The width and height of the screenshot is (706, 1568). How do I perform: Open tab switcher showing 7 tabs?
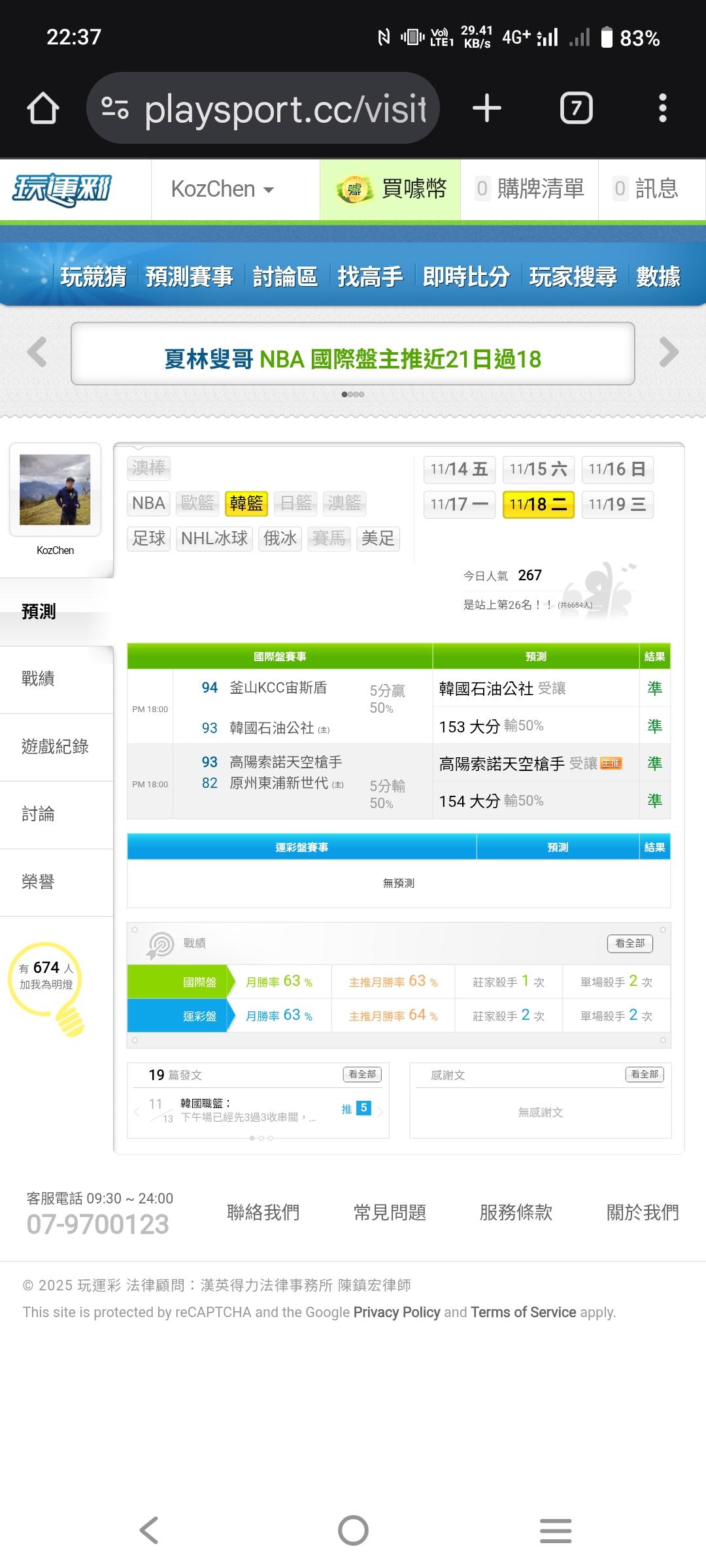coord(577,108)
